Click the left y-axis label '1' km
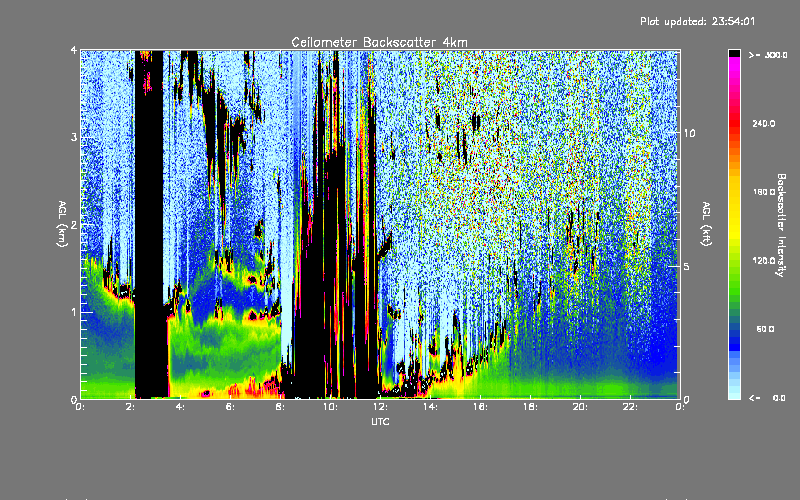 pos(74,312)
